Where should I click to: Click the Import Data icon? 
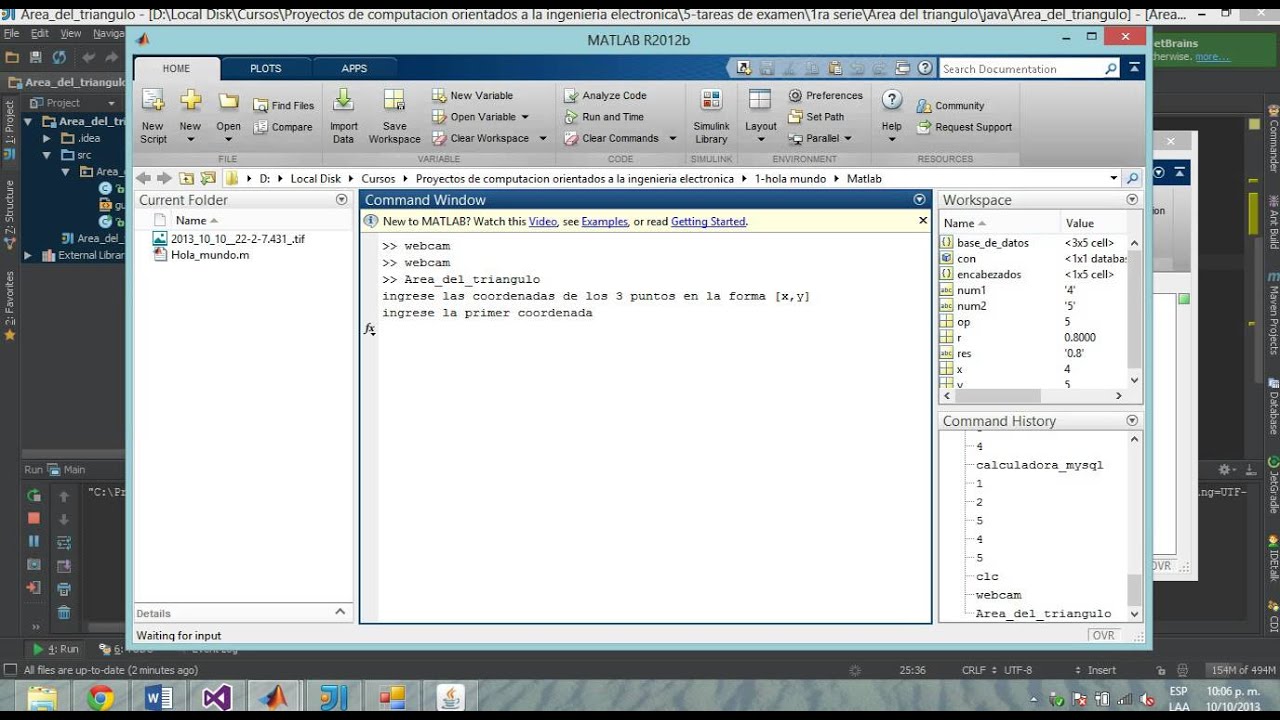tap(343, 100)
